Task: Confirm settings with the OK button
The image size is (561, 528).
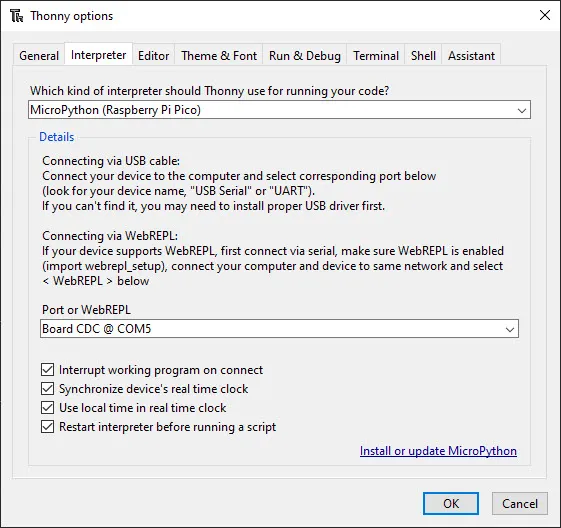Action: (451, 503)
